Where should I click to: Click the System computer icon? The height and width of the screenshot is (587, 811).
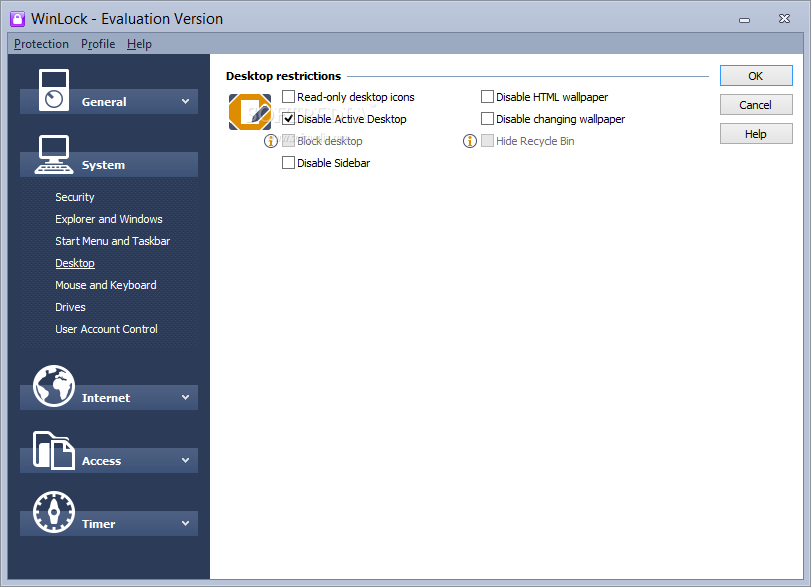click(x=54, y=154)
